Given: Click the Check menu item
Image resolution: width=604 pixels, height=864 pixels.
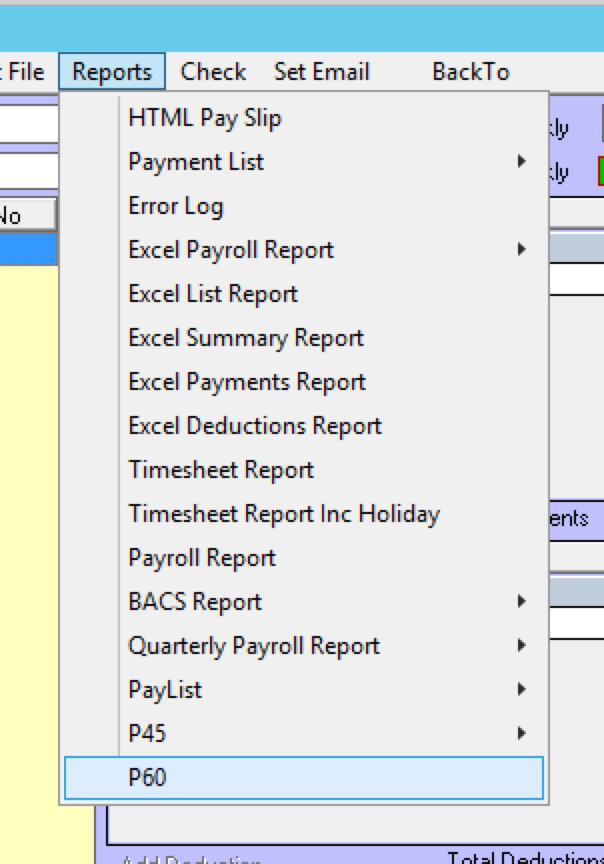Looking at the screenshot, I should [213, 72].
